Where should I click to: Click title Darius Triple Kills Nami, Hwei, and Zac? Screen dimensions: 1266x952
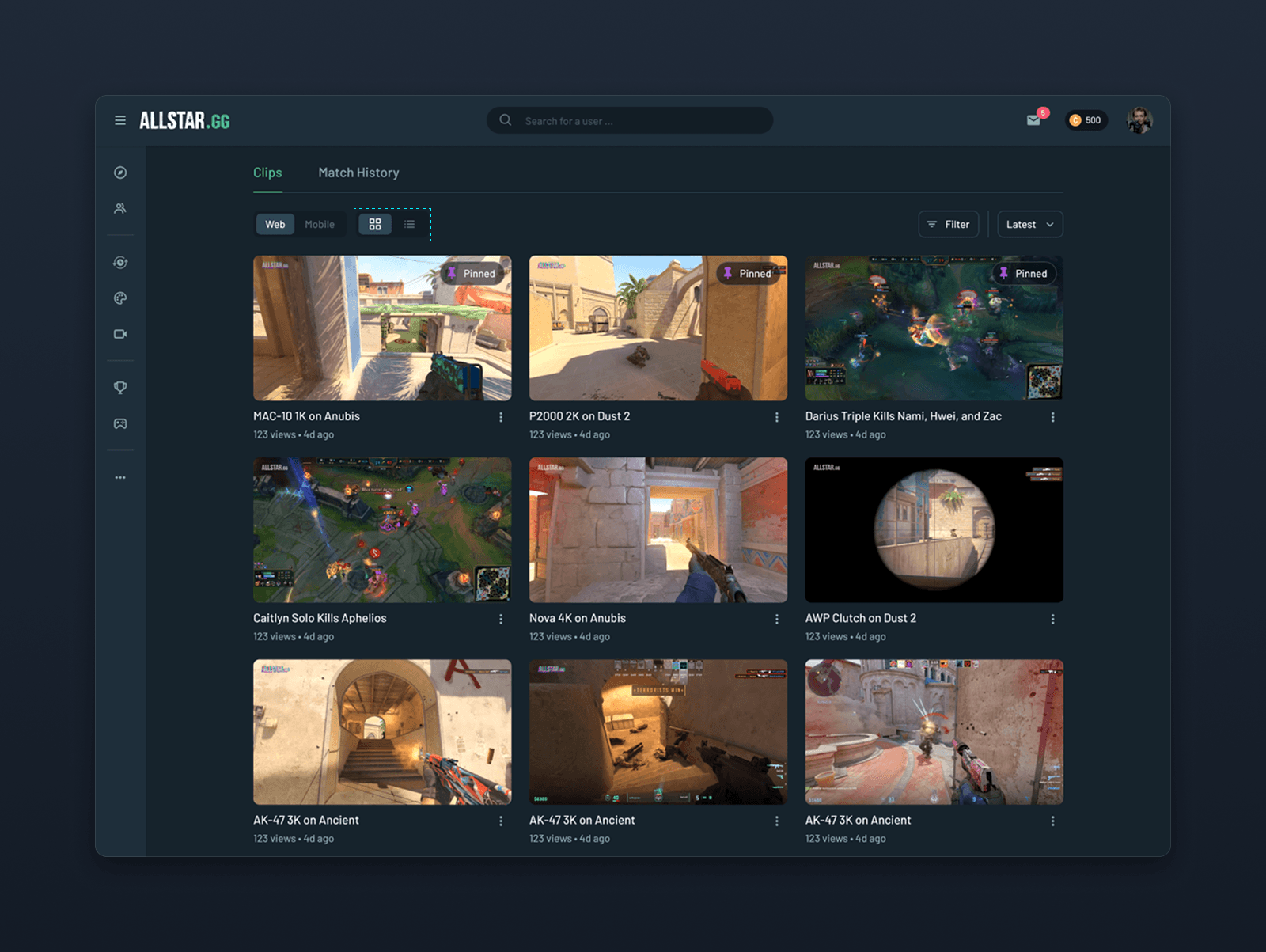click(904, 416)
